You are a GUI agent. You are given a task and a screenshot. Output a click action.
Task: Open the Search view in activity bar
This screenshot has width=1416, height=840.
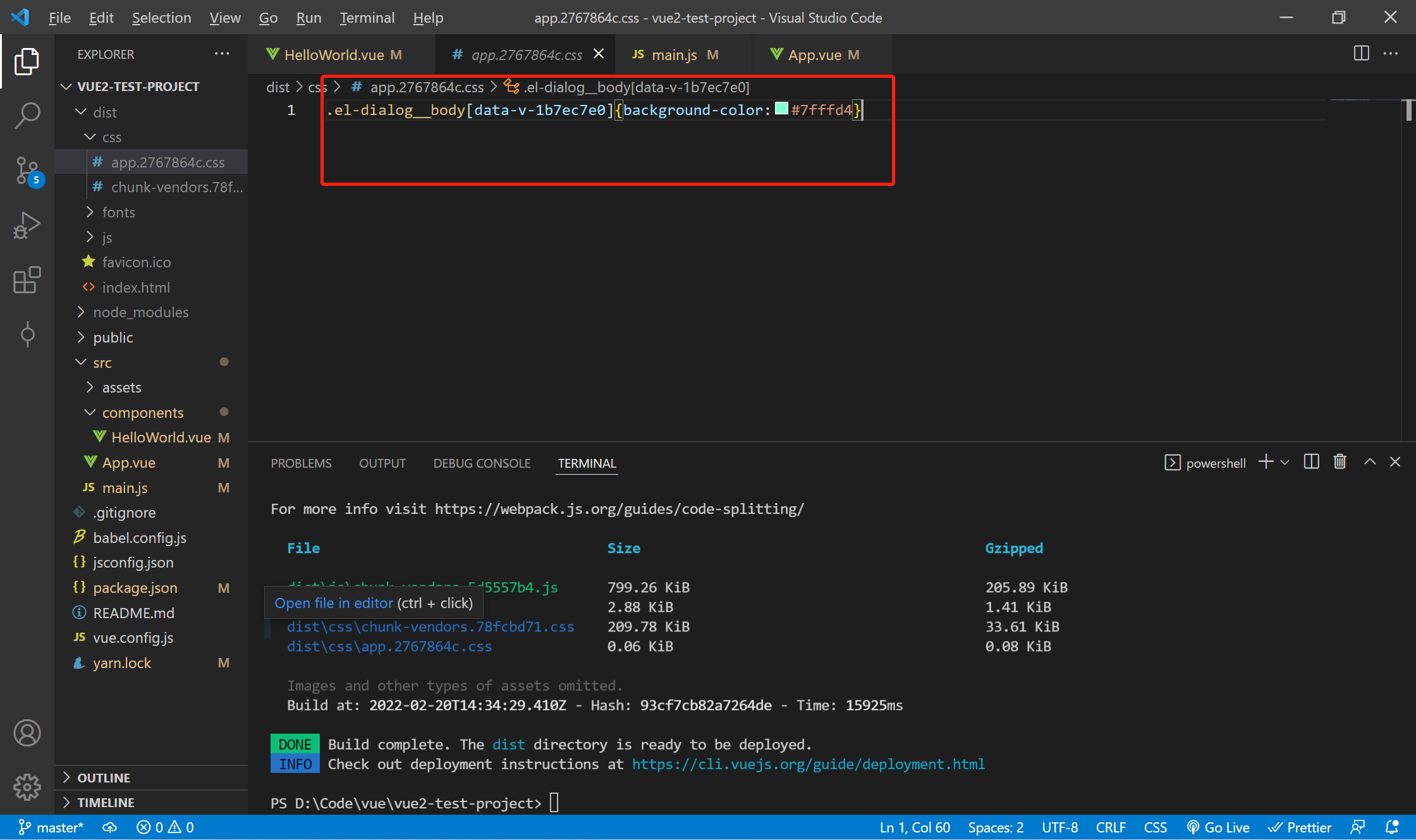tap(27, 116)
